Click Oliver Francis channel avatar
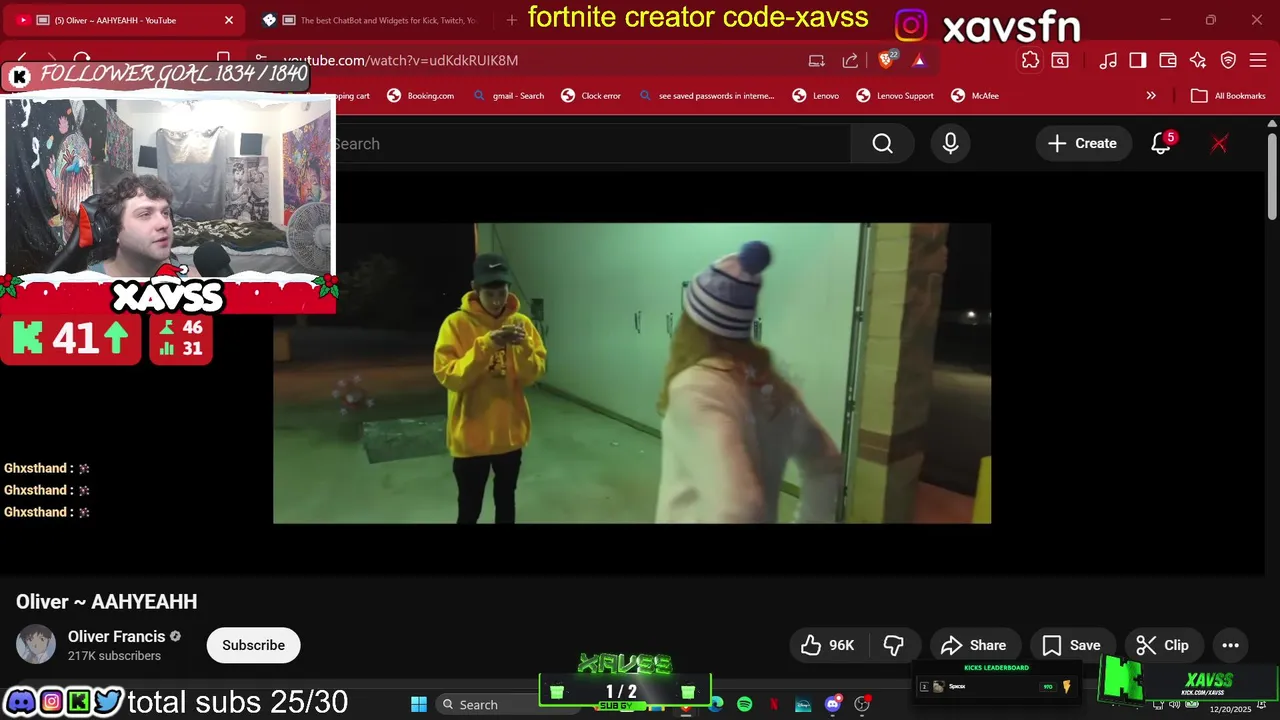 [x=36, y=645]
